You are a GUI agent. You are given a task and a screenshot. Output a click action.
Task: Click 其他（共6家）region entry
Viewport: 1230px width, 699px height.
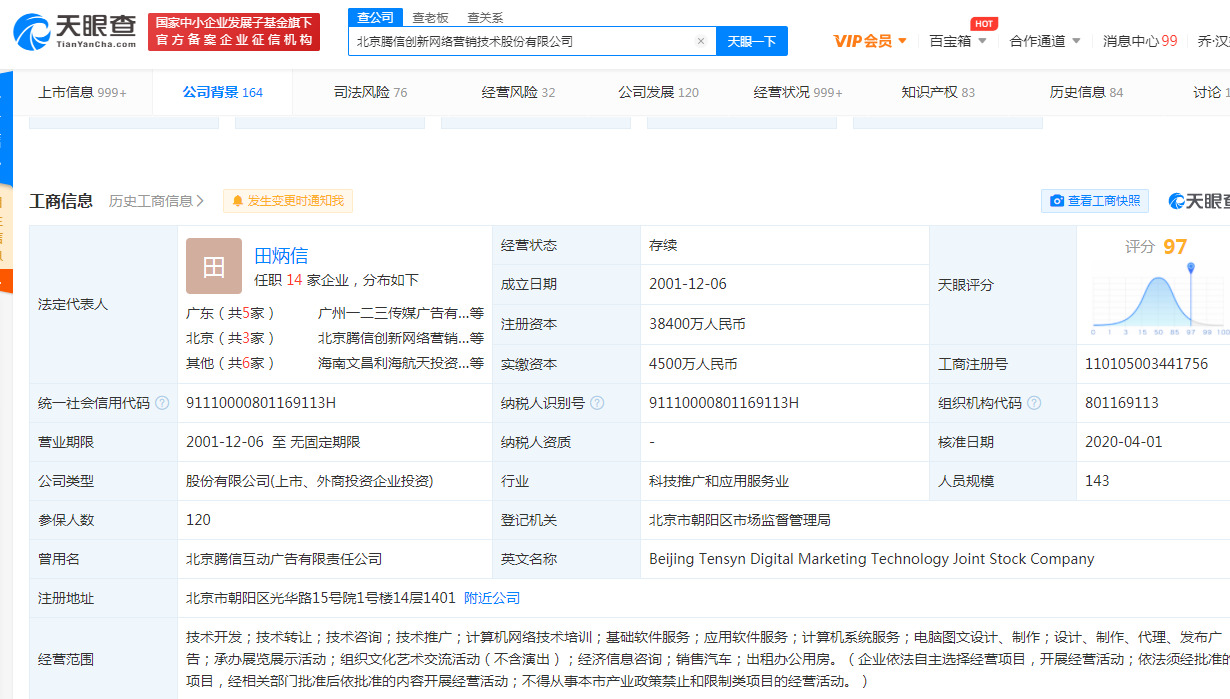[x=230, y=363]
